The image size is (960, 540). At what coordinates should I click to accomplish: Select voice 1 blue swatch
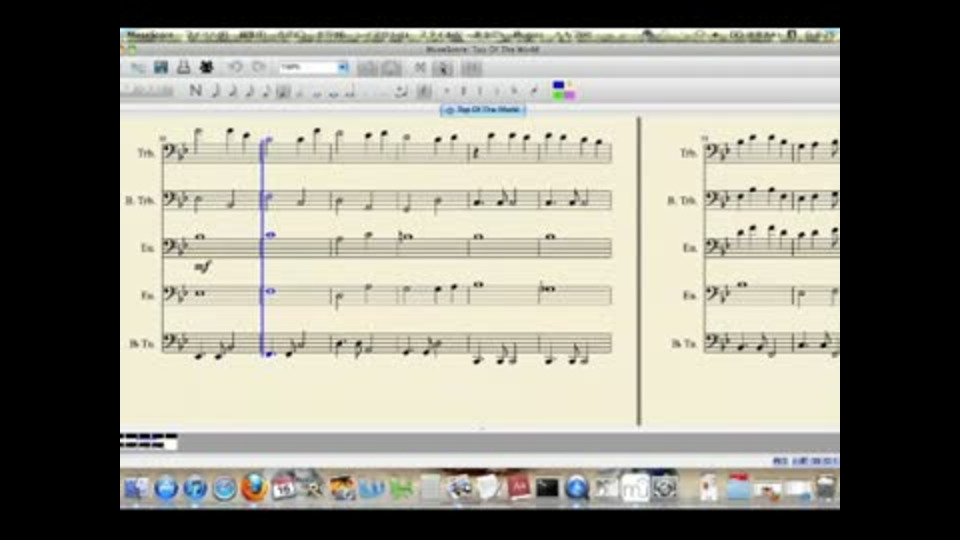pos(558,86)
